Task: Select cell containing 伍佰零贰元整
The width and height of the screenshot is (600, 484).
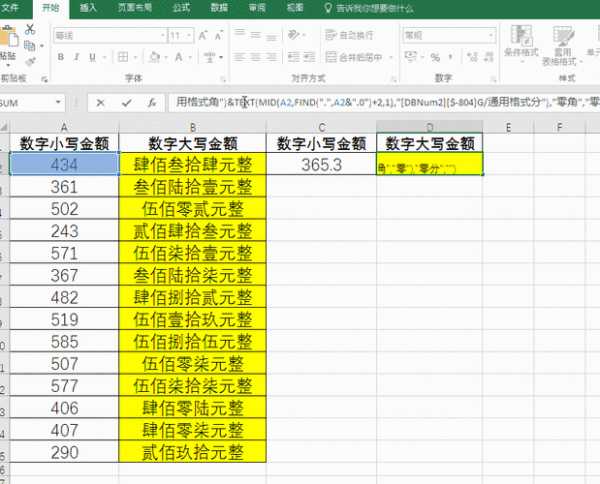Action: (192, 209)
